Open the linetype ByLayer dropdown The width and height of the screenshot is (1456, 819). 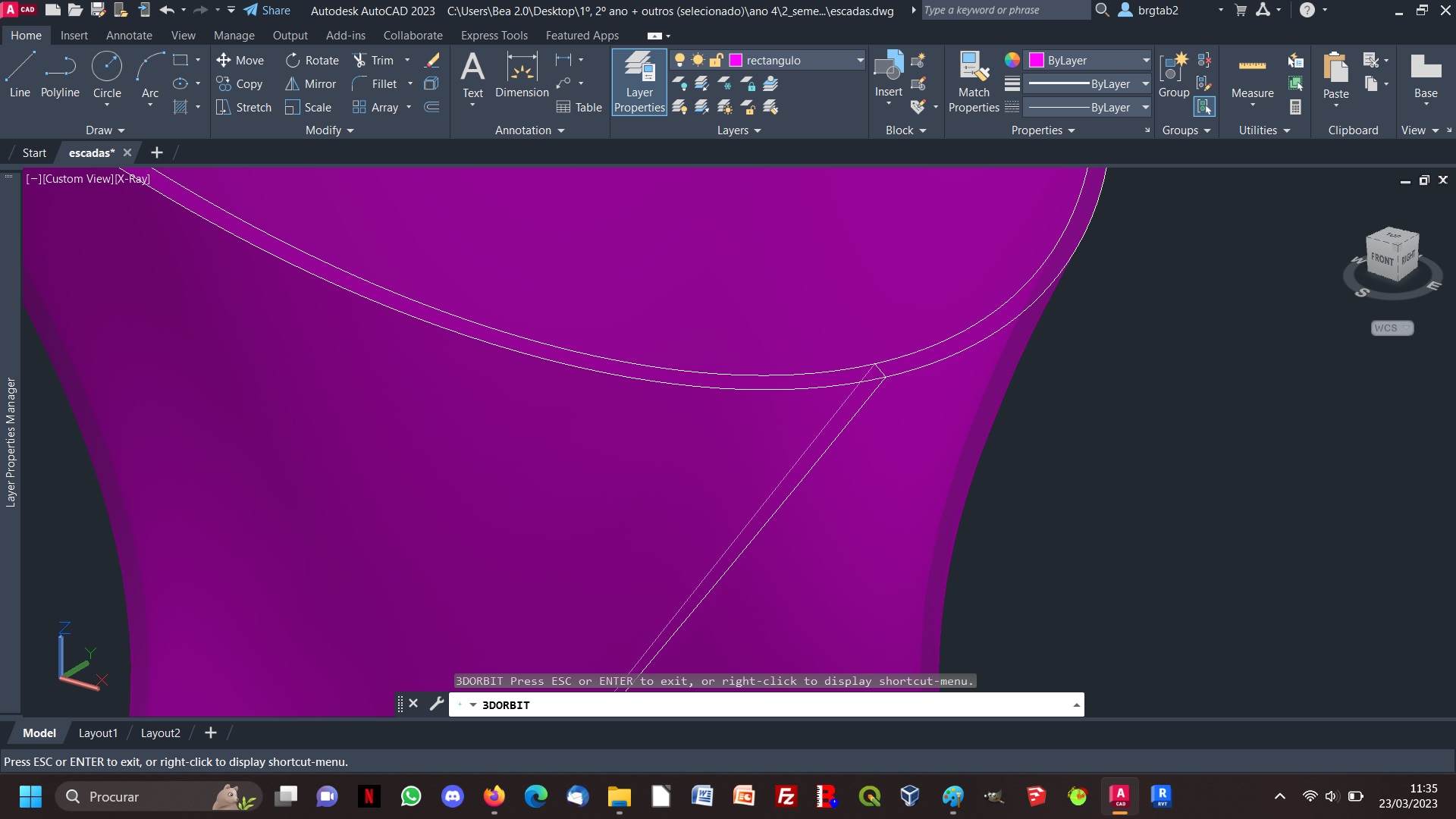click(1146, 107)
